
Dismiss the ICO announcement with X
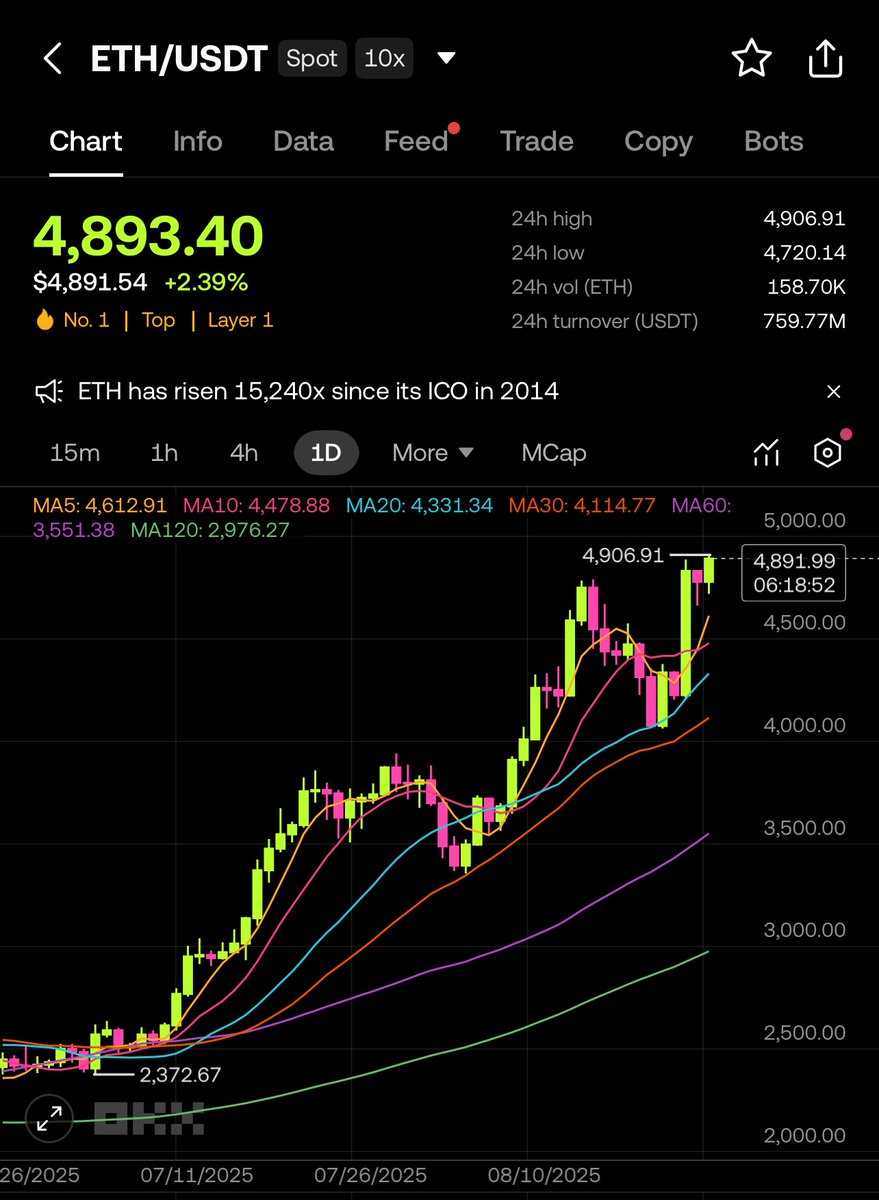tap(834, 392)
